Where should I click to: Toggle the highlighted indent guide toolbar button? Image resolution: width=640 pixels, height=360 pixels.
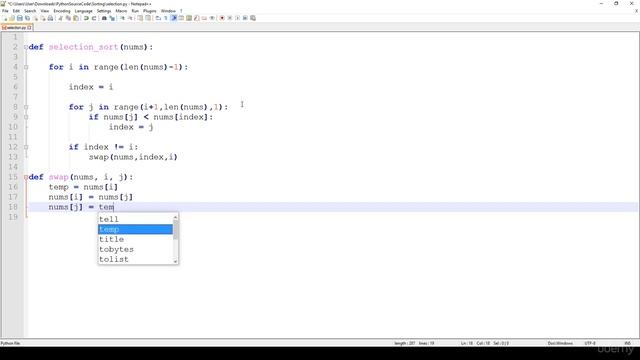coord(174,18)
